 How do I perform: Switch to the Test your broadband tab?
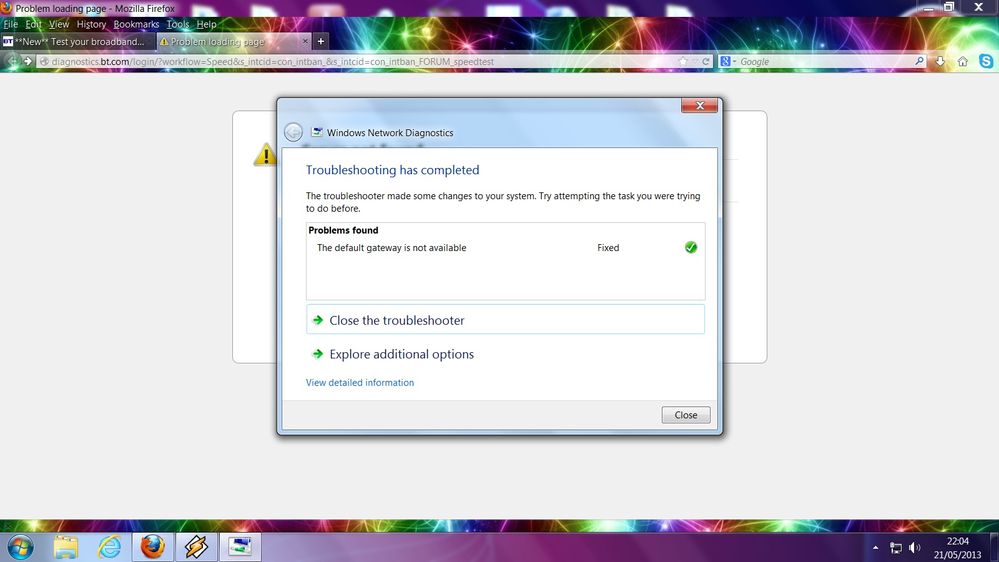point(78,41)
